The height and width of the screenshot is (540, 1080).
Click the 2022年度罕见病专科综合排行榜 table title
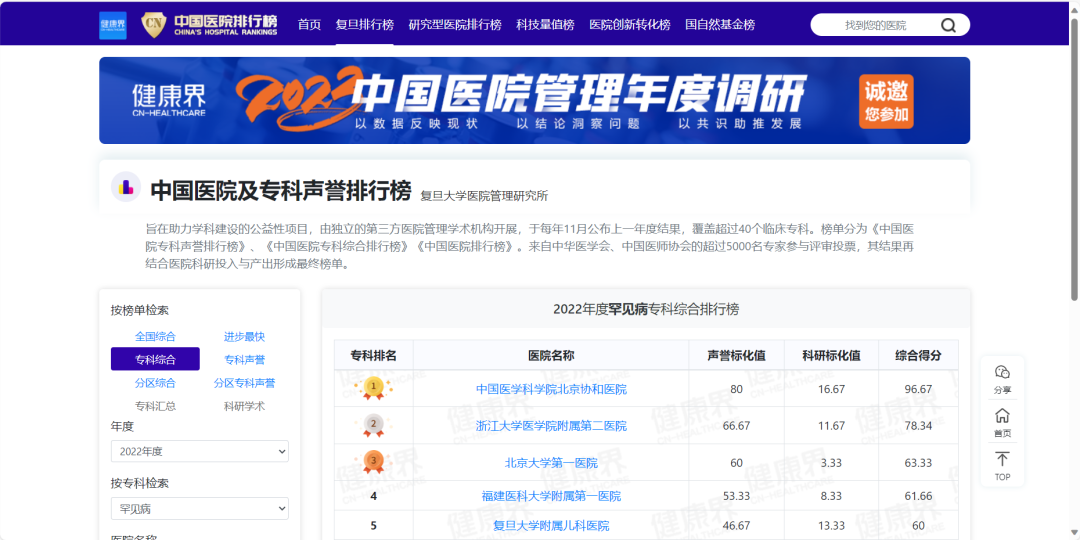[x=646, y=309]
